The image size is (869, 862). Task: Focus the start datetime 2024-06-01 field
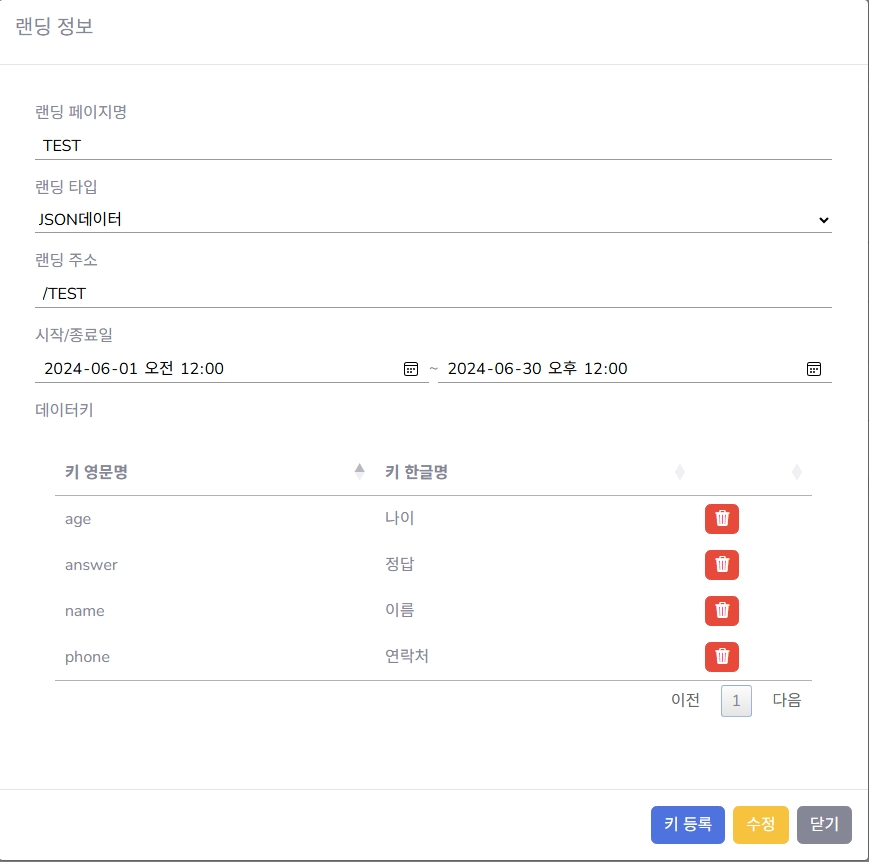pyautogui.click(x=232, y=369)
